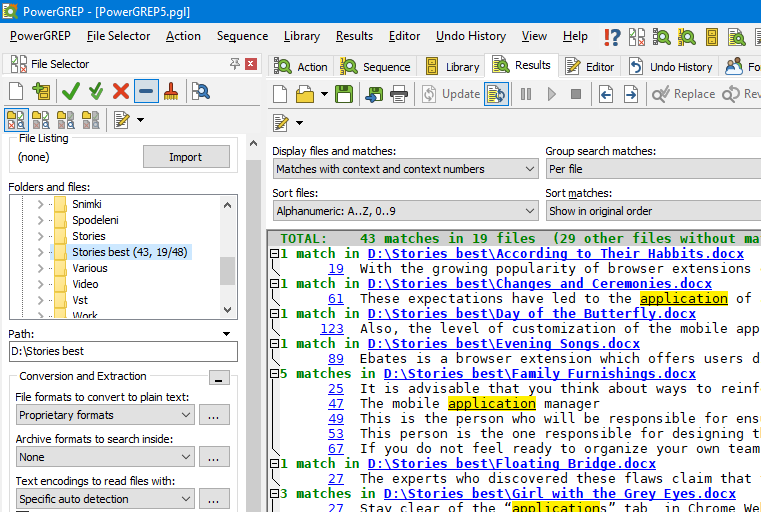761x512 pixels.
Task: Click line number 123 link
Action: 332,329
